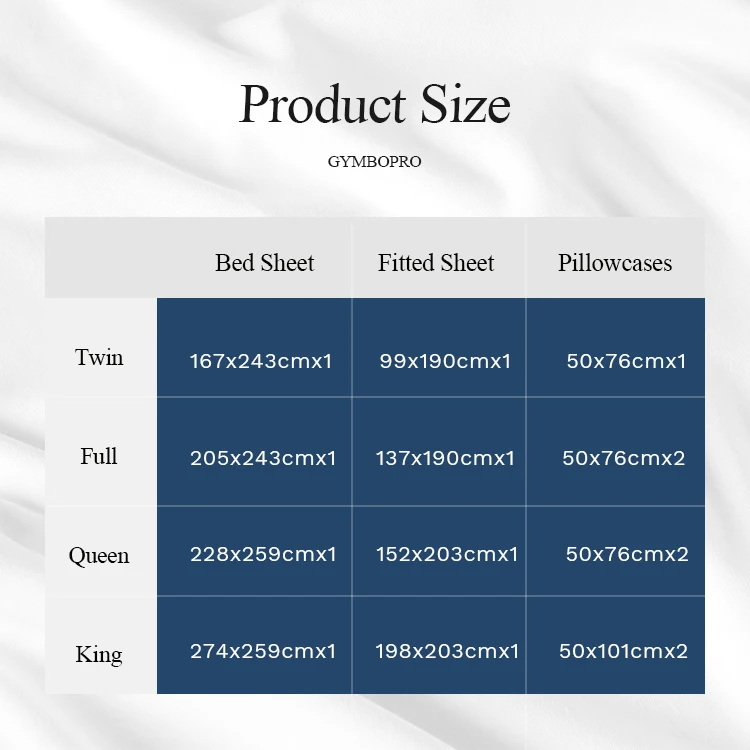
Task: Click Twin bed sheet size 167x243cmx1
Action: tap(261, 361)
